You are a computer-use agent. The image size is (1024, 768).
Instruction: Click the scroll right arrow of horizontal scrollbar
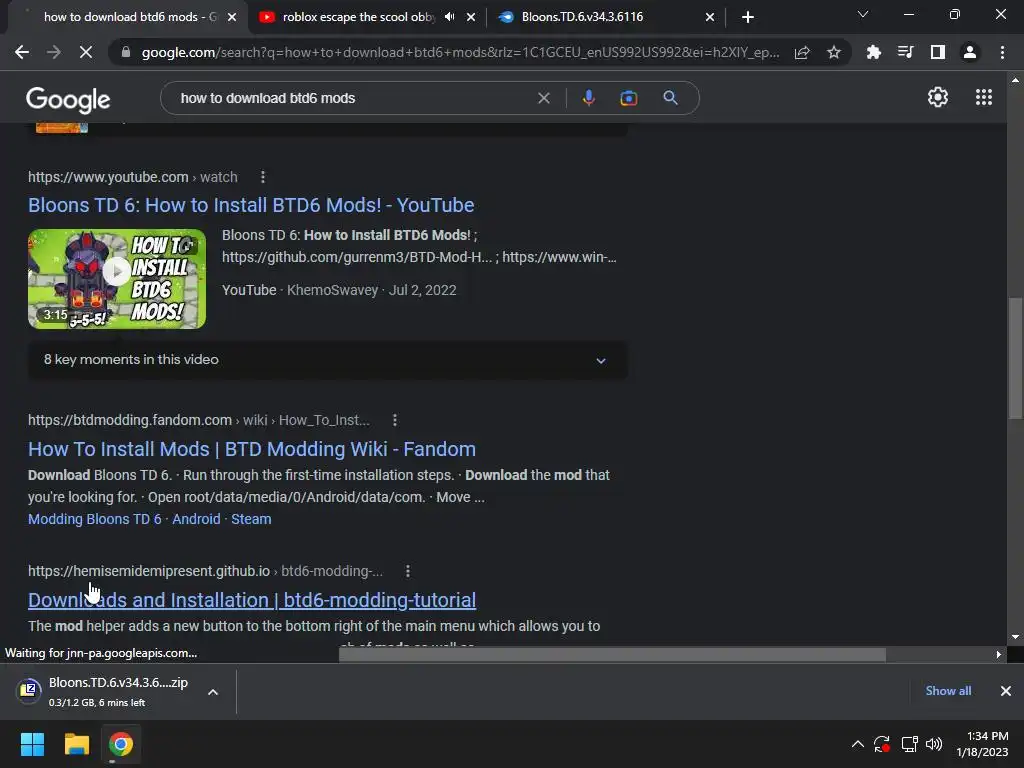point(998,654)
